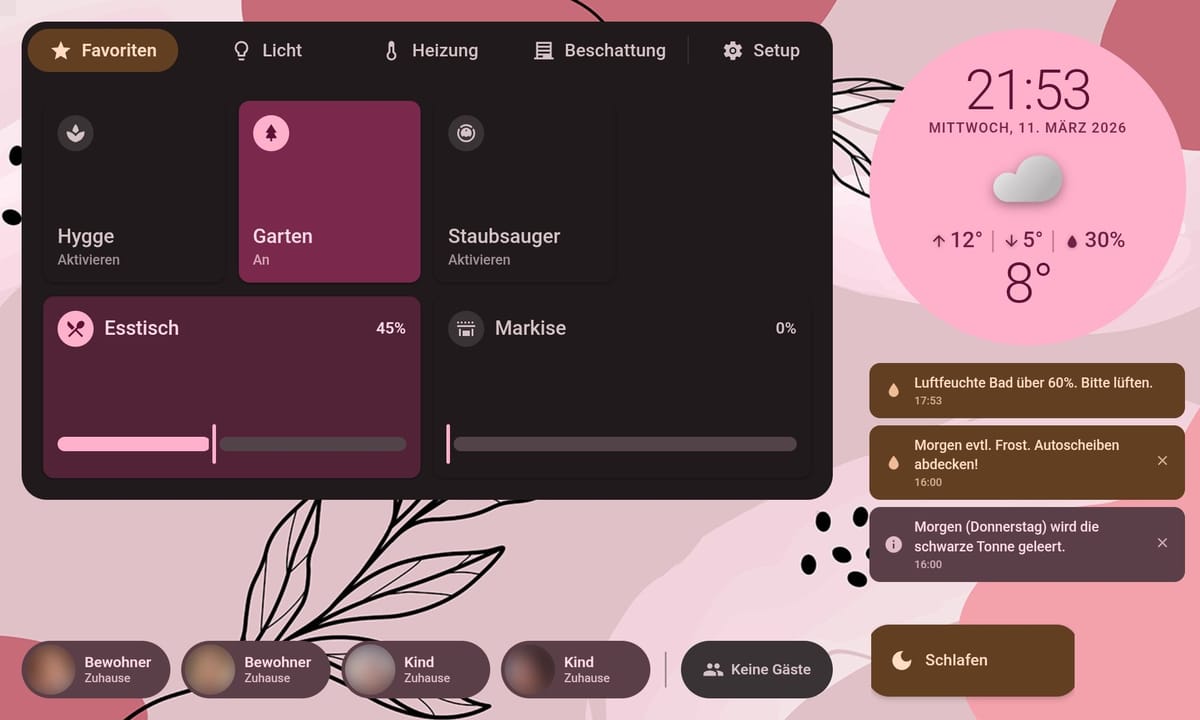
Task: Click the info icon on Tonne notification
Action: (x=894, y=544)
